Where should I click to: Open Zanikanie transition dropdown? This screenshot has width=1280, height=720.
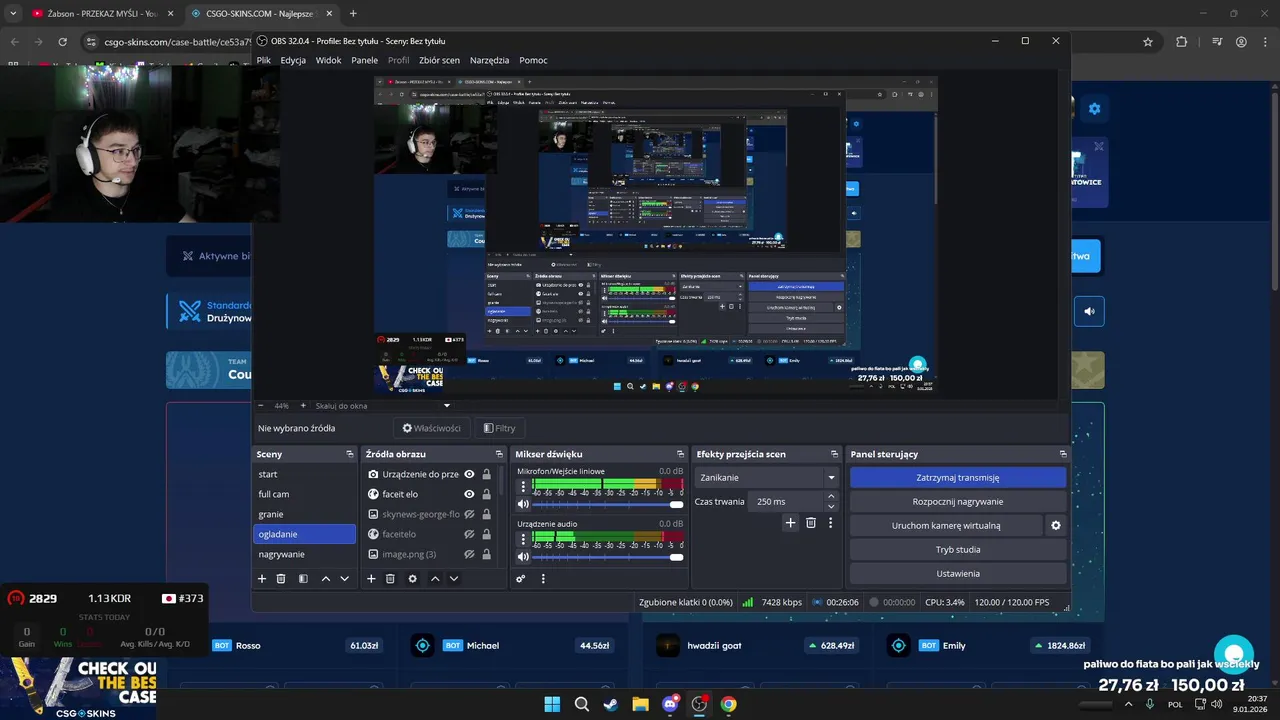(x=767, y=477)
